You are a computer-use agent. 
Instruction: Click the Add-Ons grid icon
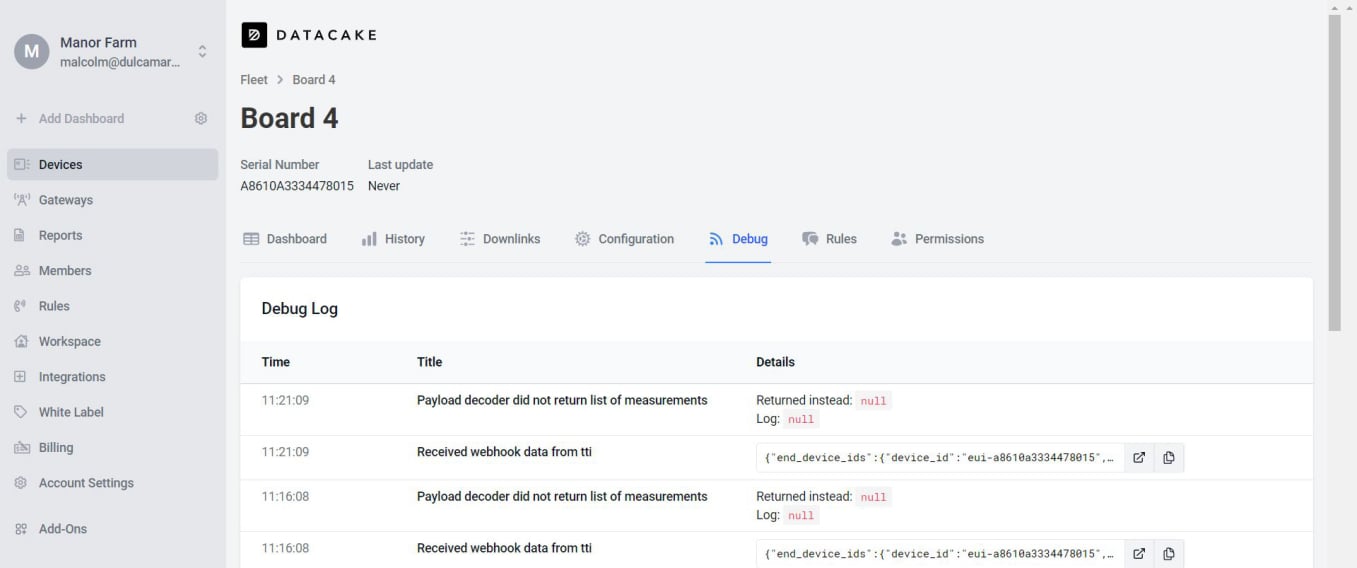(20, 529)
